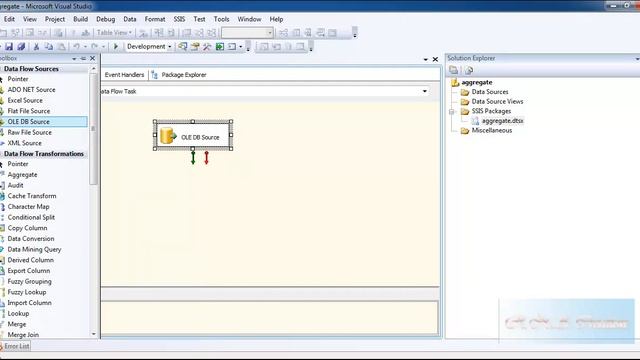The width and height of the screenshot is (640, 360).
Task: Collapse the SSIS Packages tree node
Action: (x=451, y=111)
